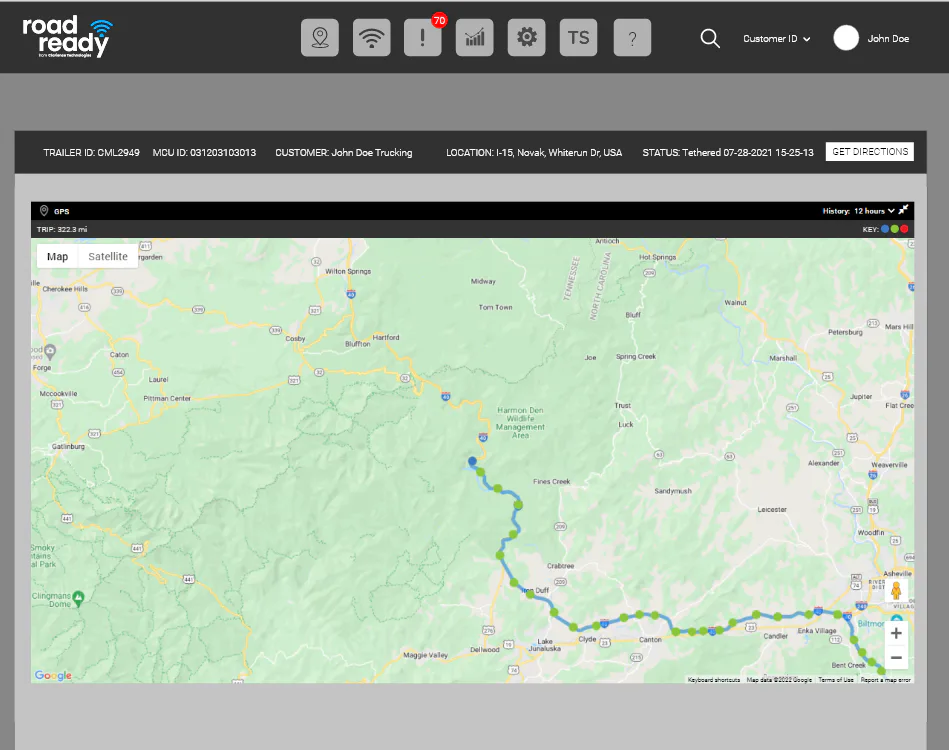Zoom in on the map
This screenshot has width=949, height=750.
(896, 633)
